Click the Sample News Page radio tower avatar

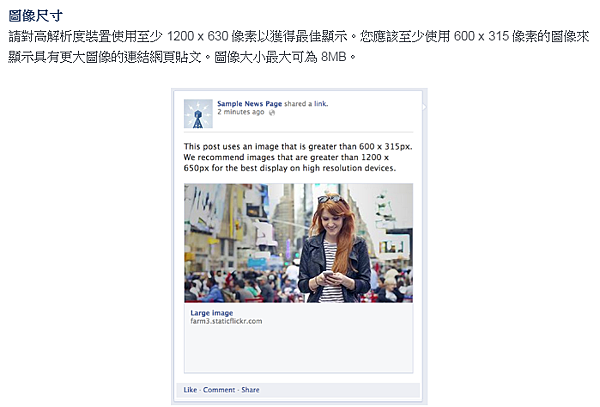click(x=198, y=114)
